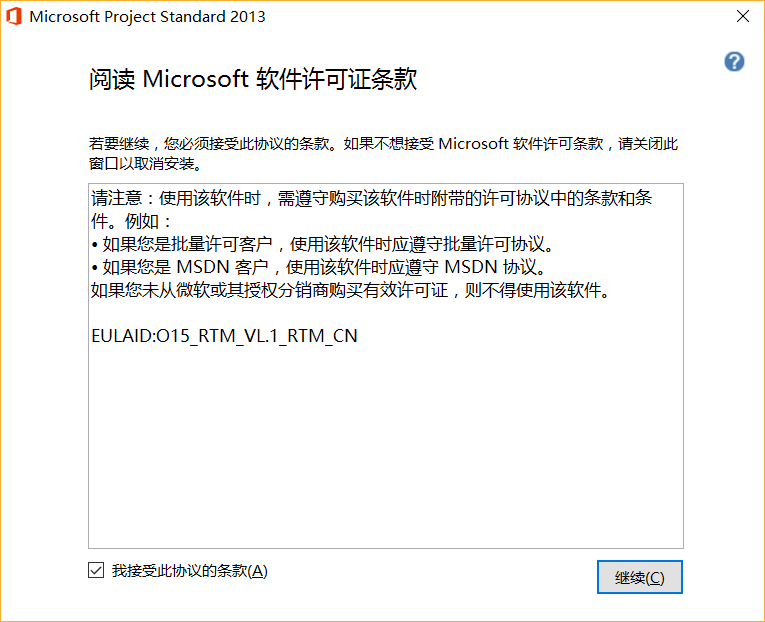Click the Office logo in title bar
This screenshot has height=622, width=765.
click(x=14, y=17)
